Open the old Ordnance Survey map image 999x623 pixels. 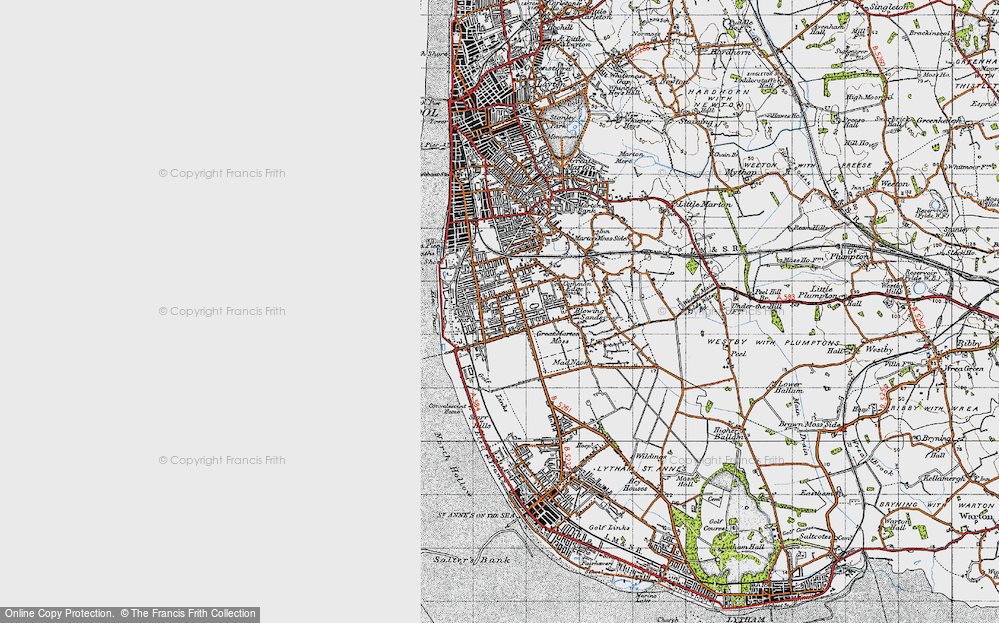pos(710,312)
